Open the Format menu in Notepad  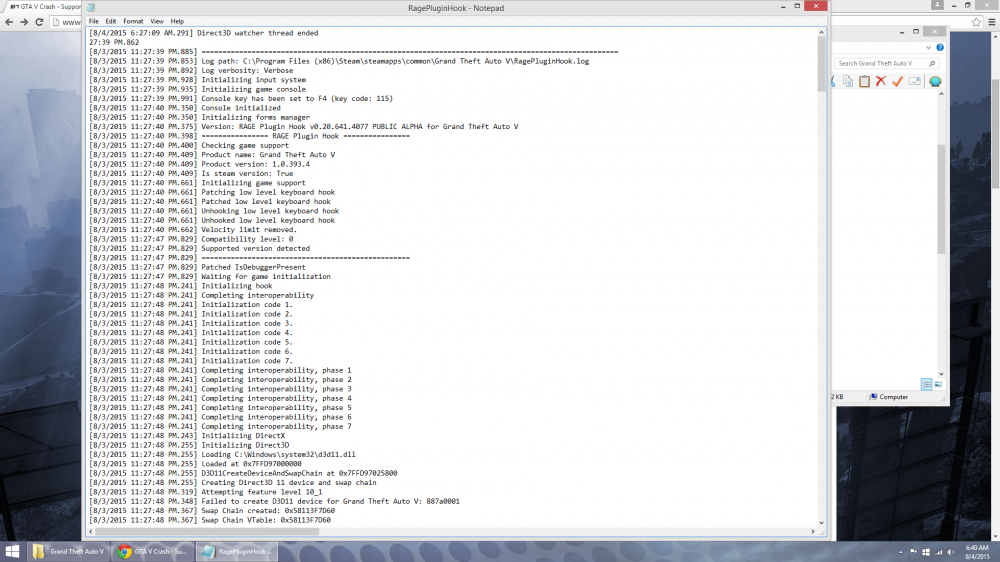(133, 21)
